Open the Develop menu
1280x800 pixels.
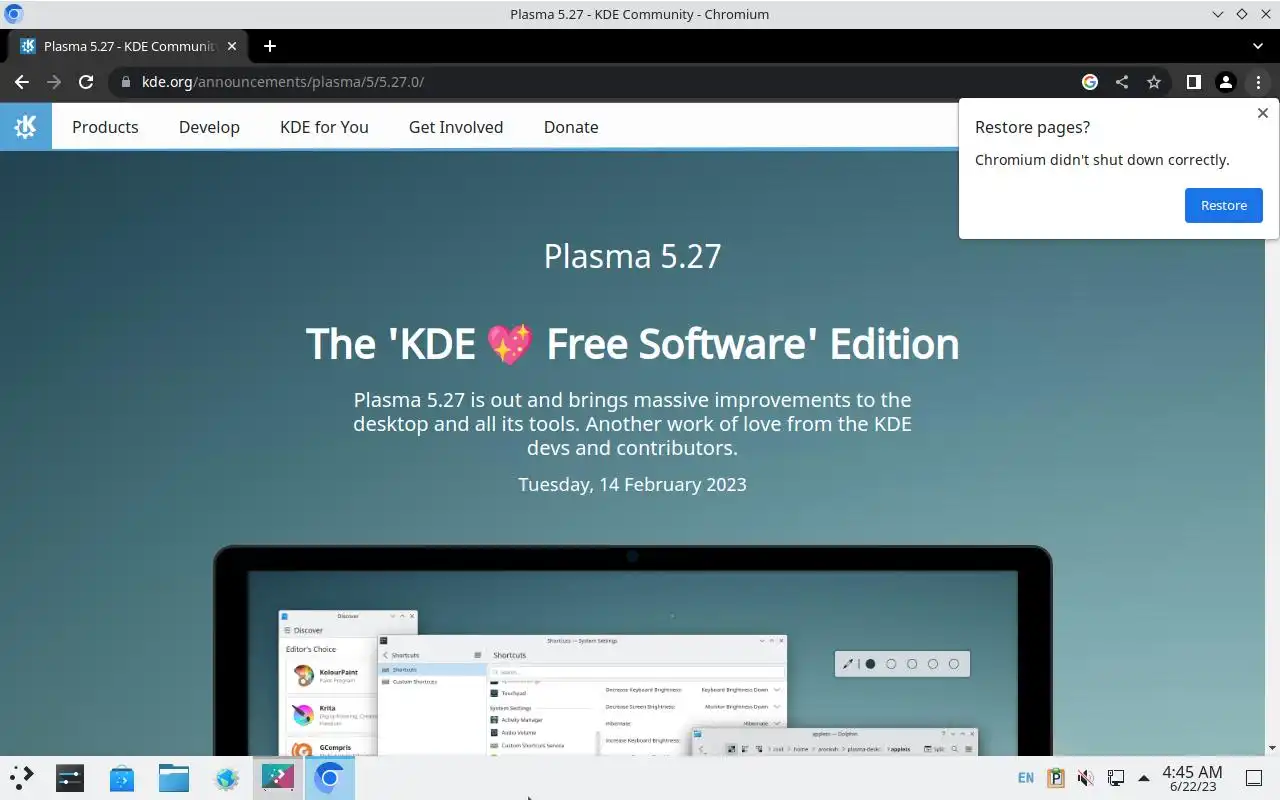pos(209,127)
